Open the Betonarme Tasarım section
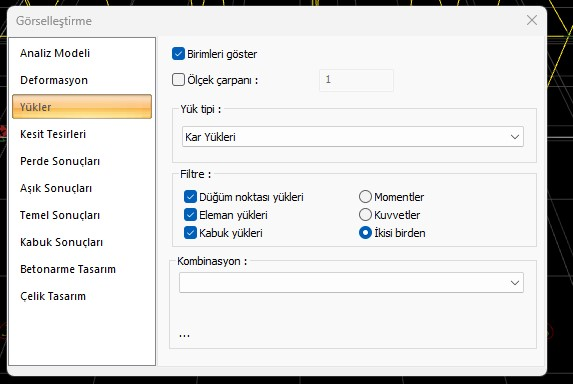 (x=82, y=269)
